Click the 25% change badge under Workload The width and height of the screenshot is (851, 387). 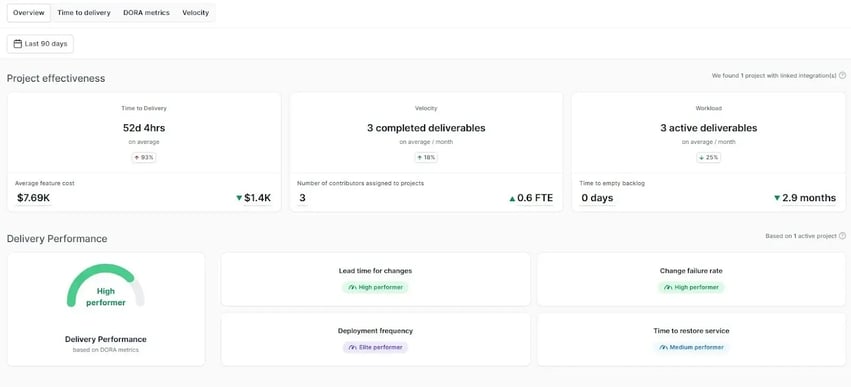(708, 157)
